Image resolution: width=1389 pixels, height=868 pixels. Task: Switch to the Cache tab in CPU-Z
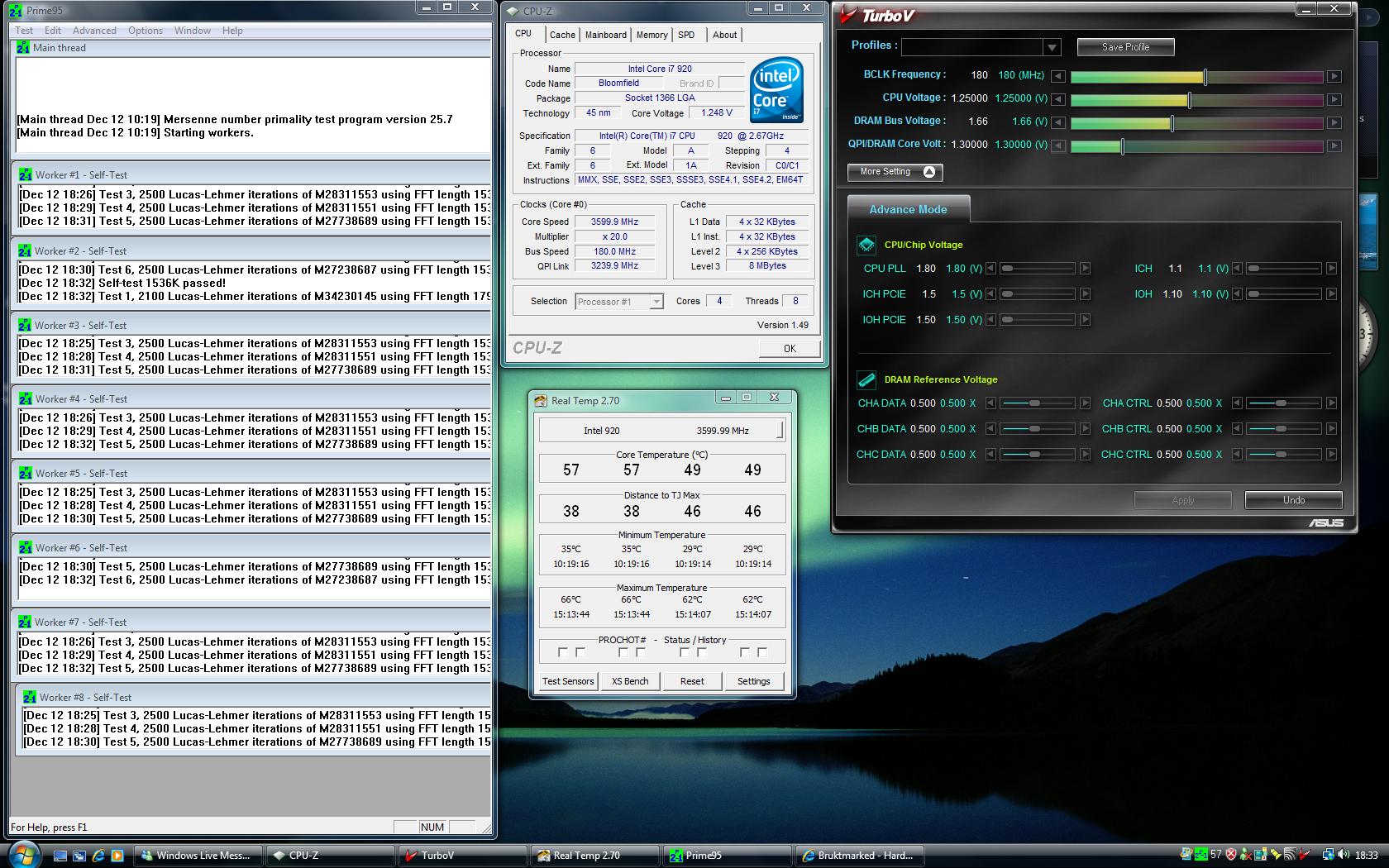coord(562,35)
